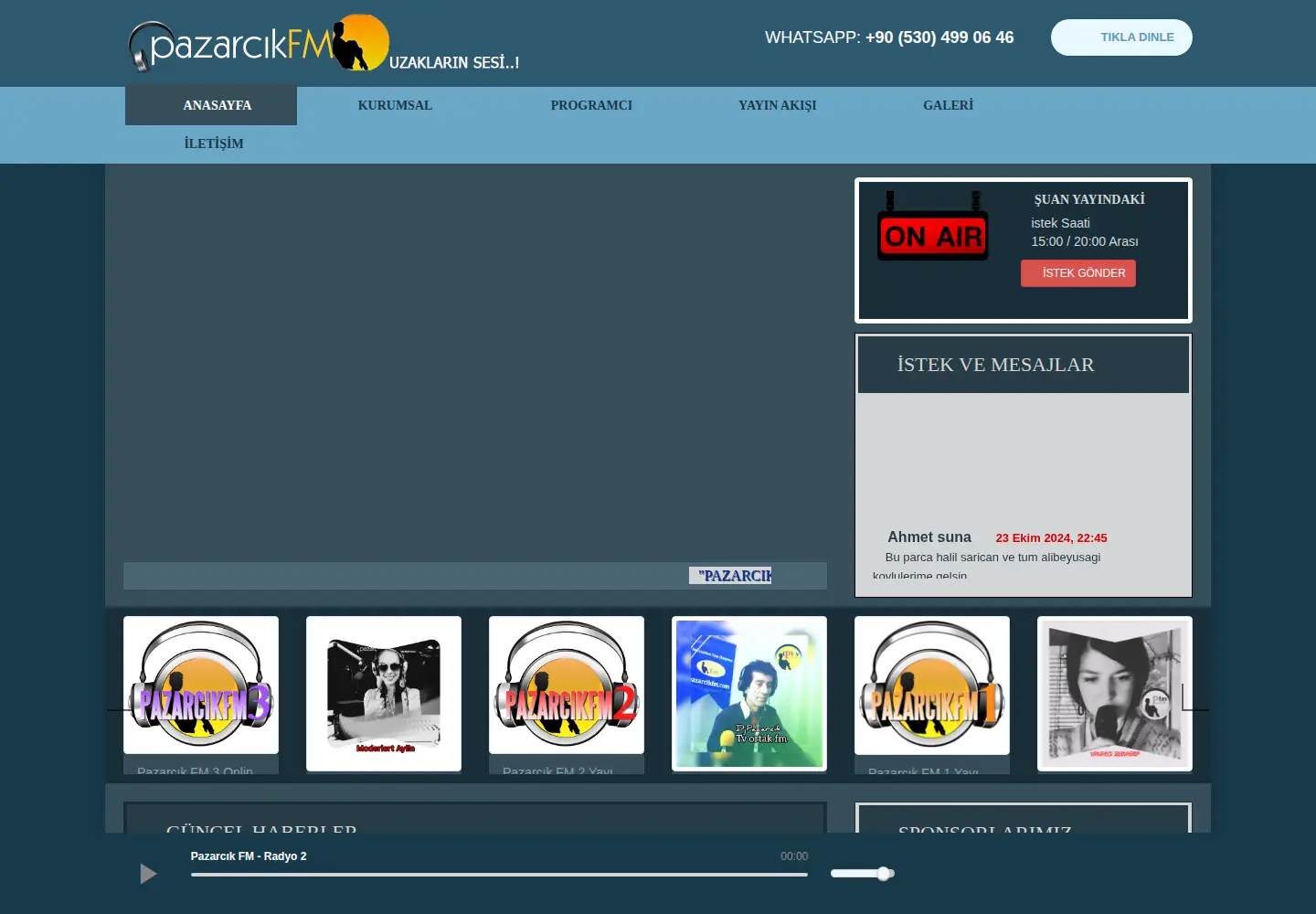Go to the ANASAYFA menu item
The height and width of the screenshot is (914, 1316).
tap(211, 105)
